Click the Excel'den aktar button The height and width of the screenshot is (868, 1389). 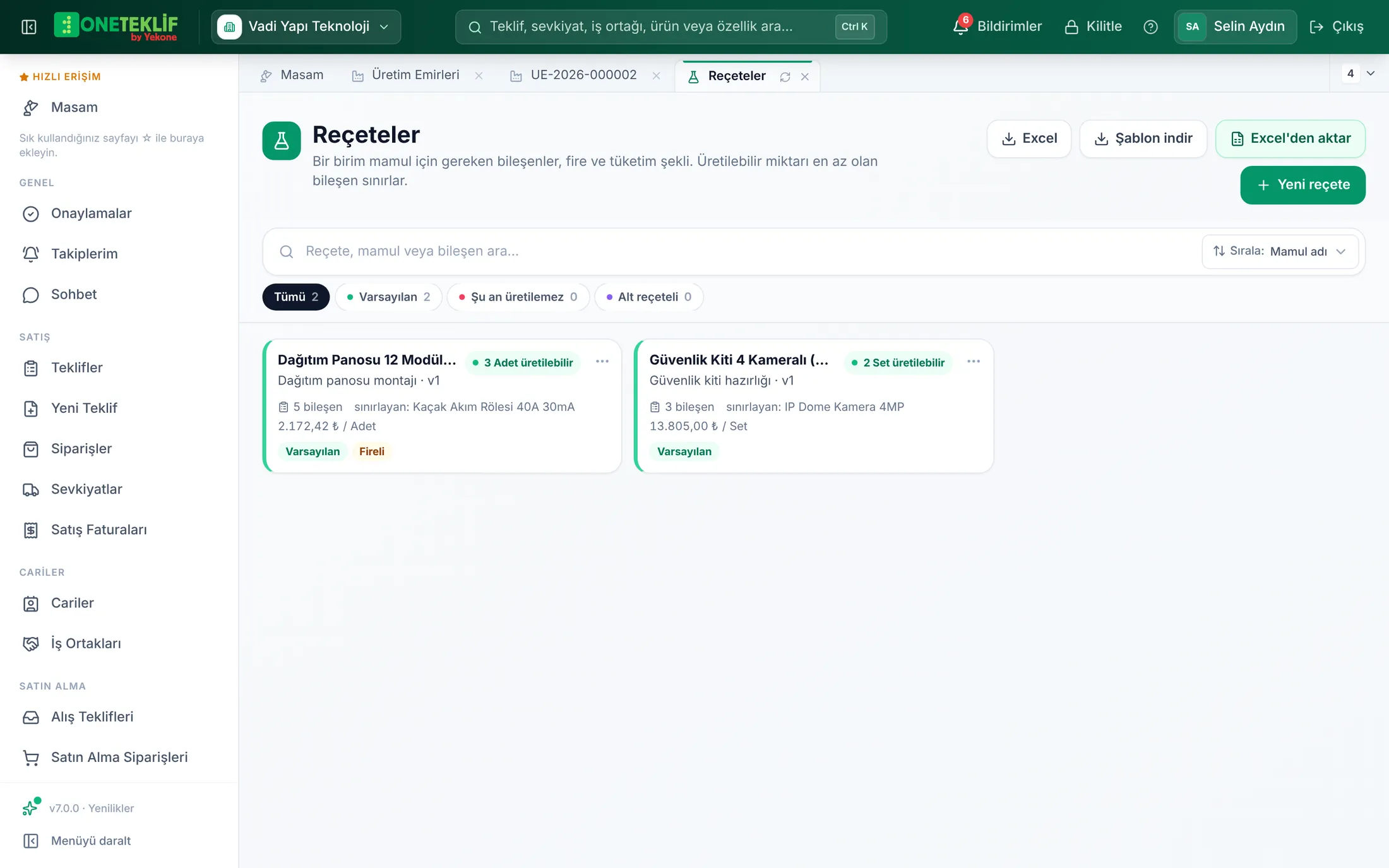point(1290,138)
